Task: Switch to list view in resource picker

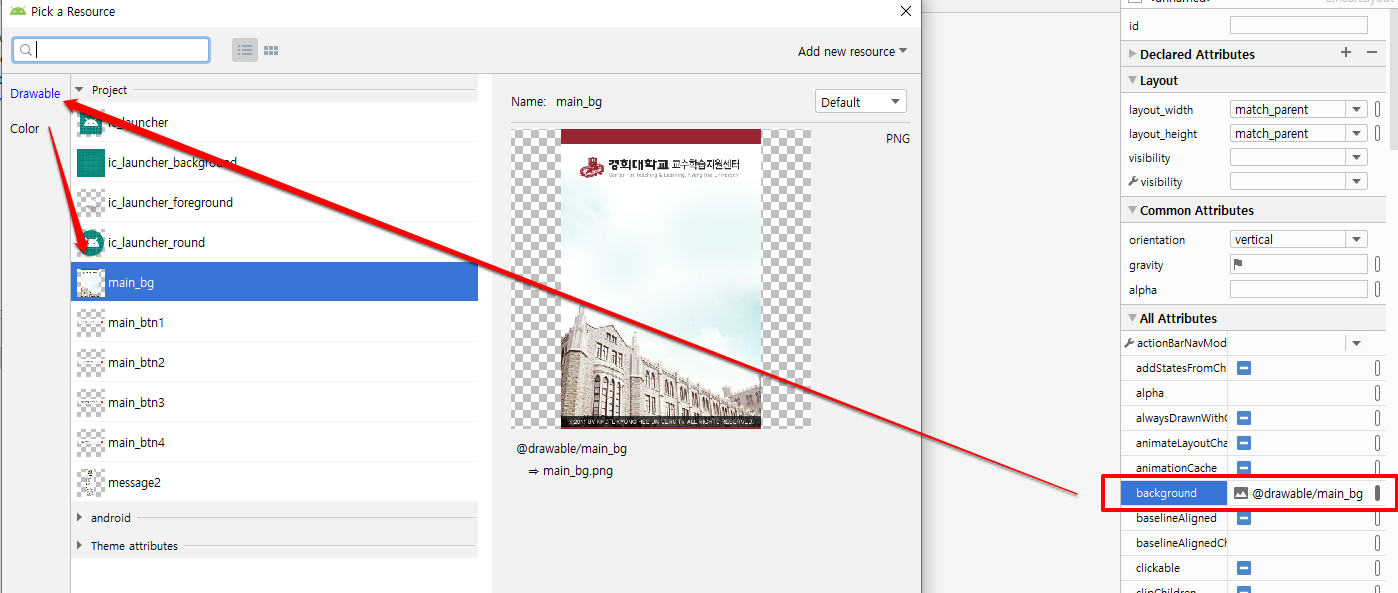Action: click(245, 50)
